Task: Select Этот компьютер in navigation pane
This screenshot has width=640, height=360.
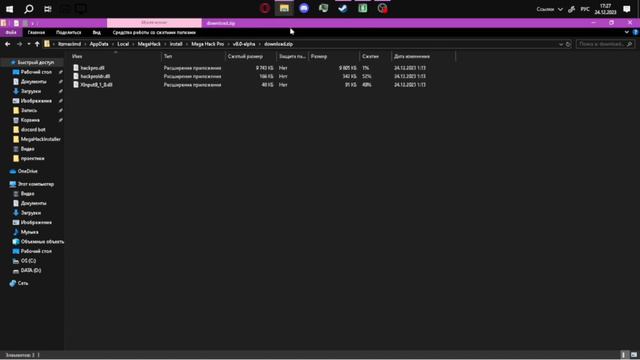Action: coord(36,184)
